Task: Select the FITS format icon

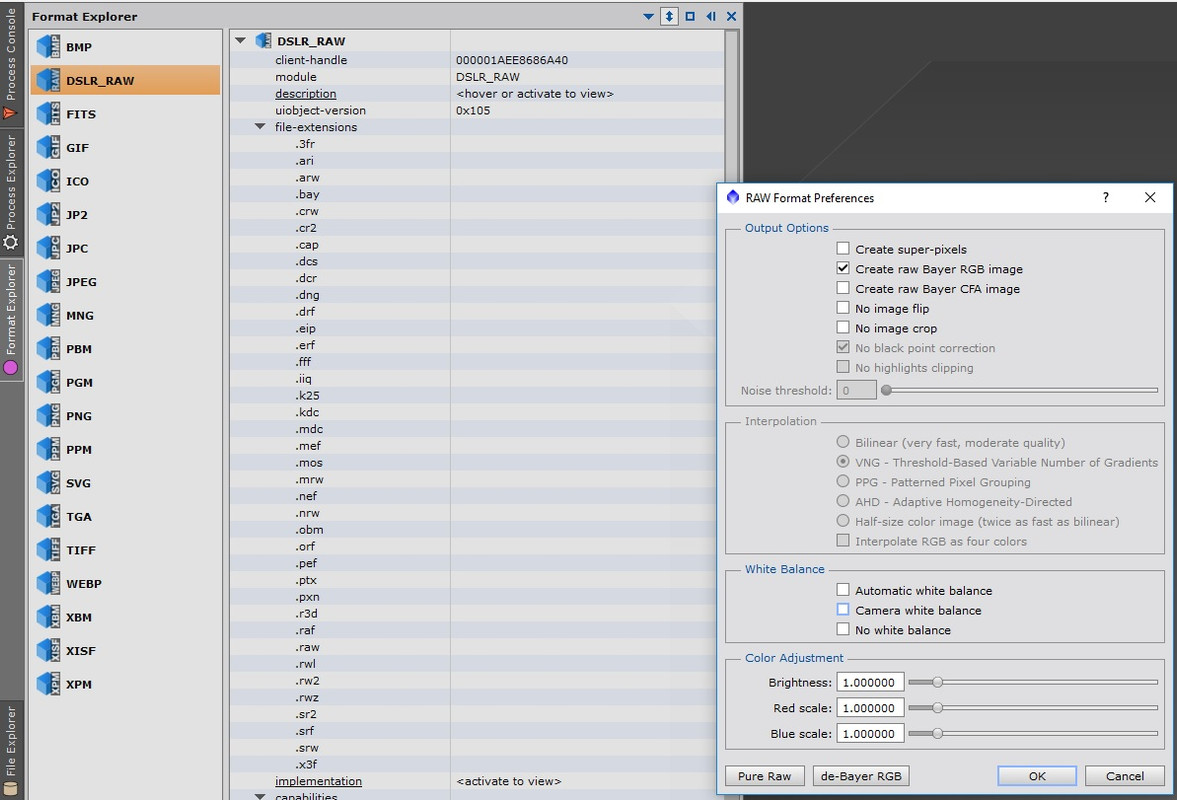Action: pos(49,114)
